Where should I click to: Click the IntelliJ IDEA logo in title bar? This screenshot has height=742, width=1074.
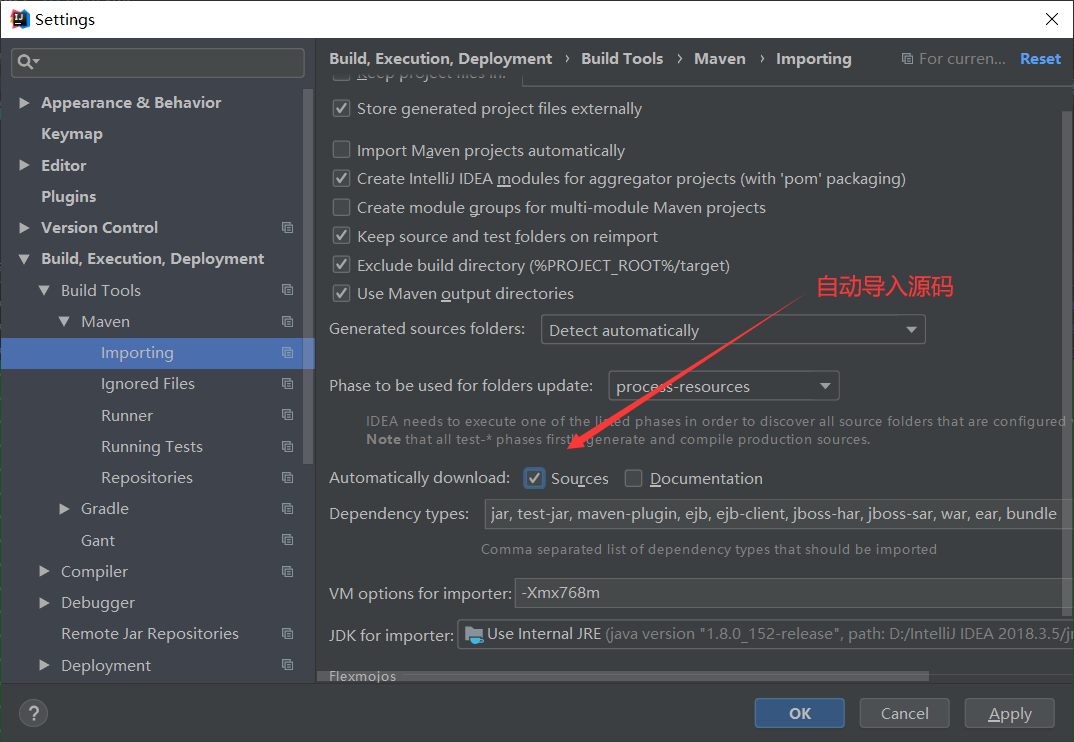20,19
